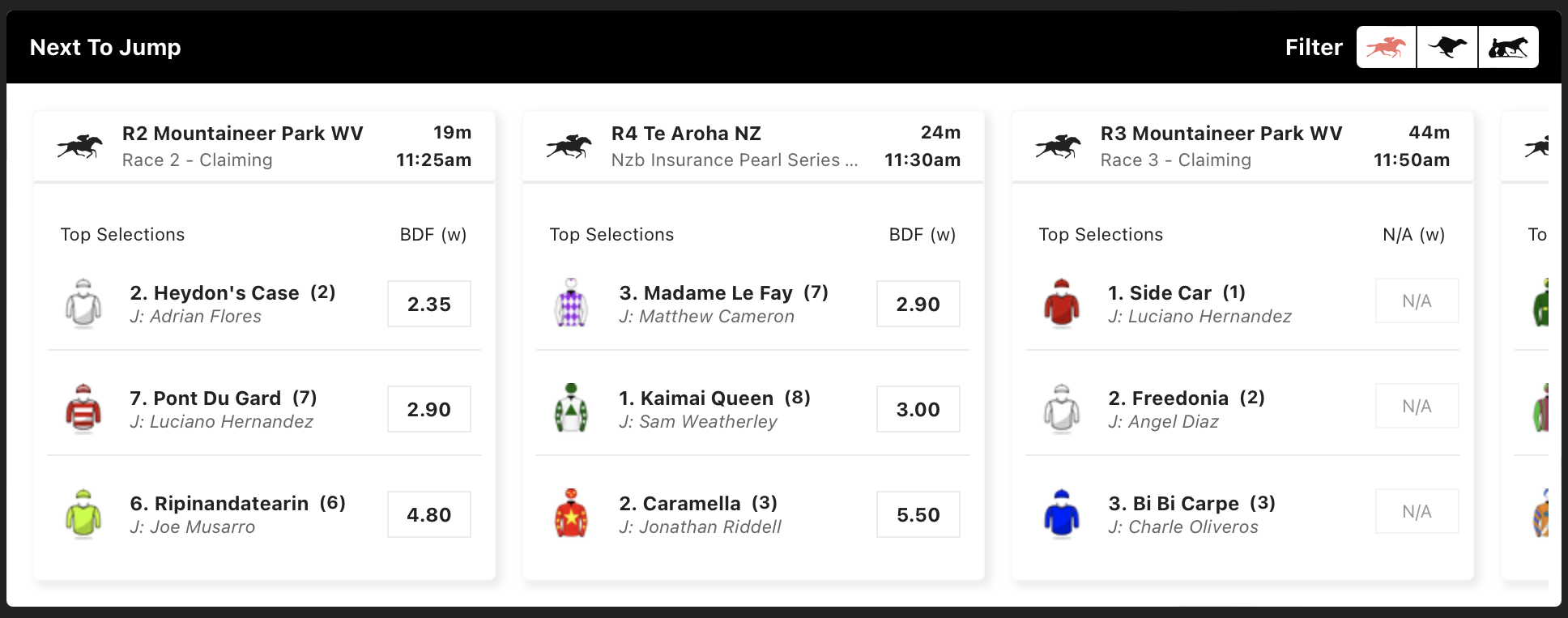
Task: Toggle the horse racing filter
Action: (x=1386, y=47)
